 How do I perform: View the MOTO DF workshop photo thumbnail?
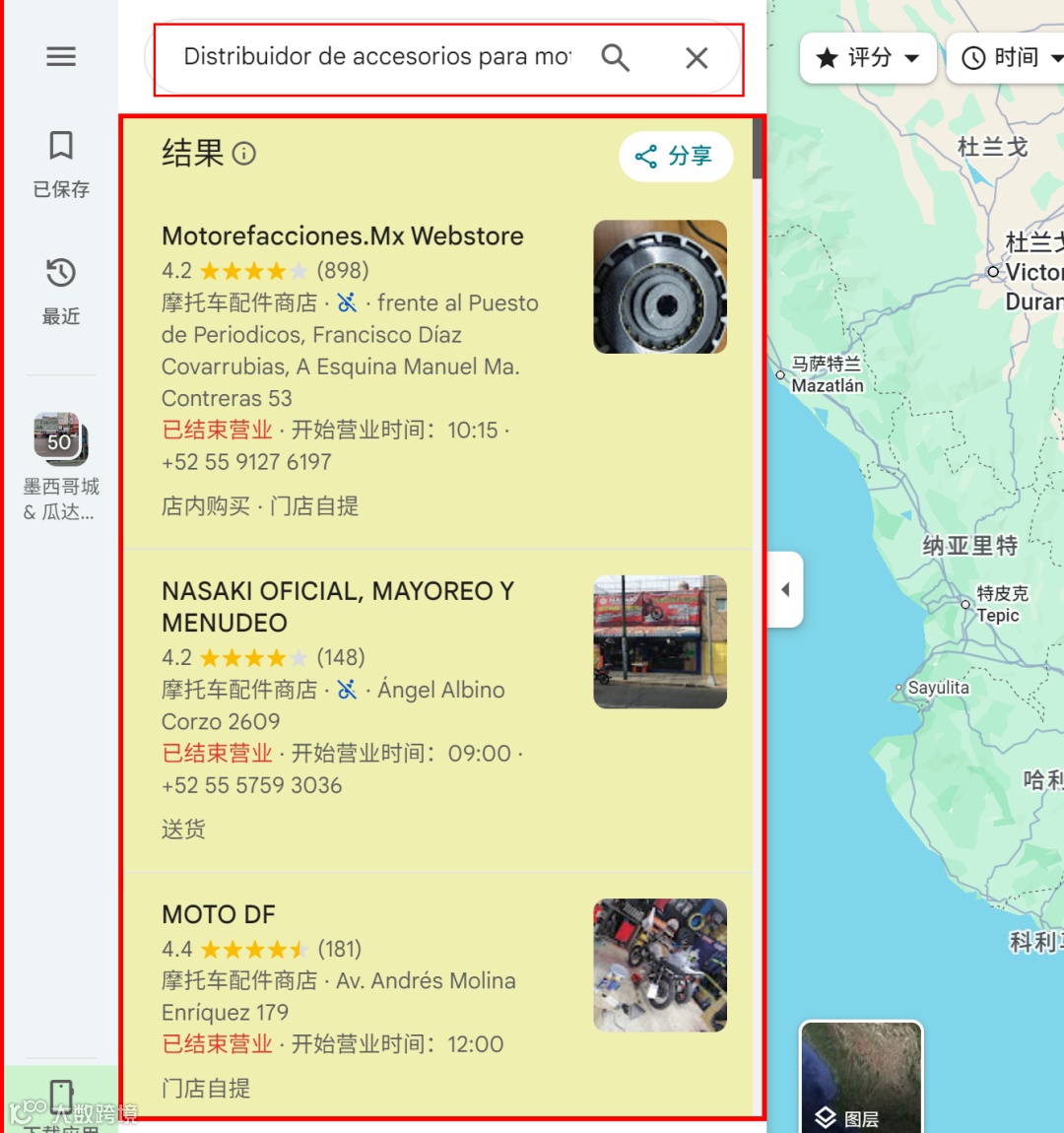[660, 966]
